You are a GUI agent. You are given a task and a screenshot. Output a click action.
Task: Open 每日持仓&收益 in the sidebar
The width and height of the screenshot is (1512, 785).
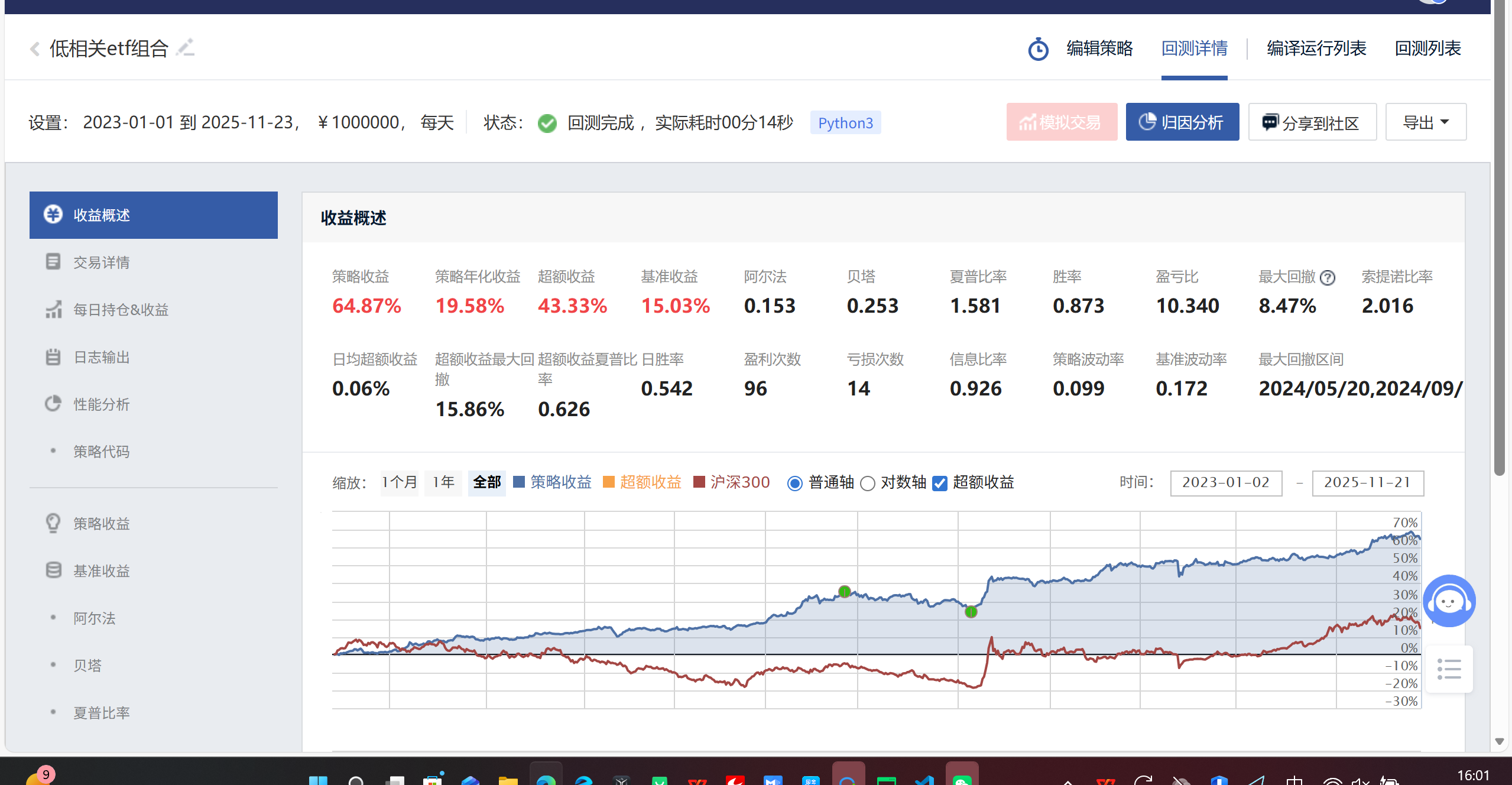click(x=121, y=309)
